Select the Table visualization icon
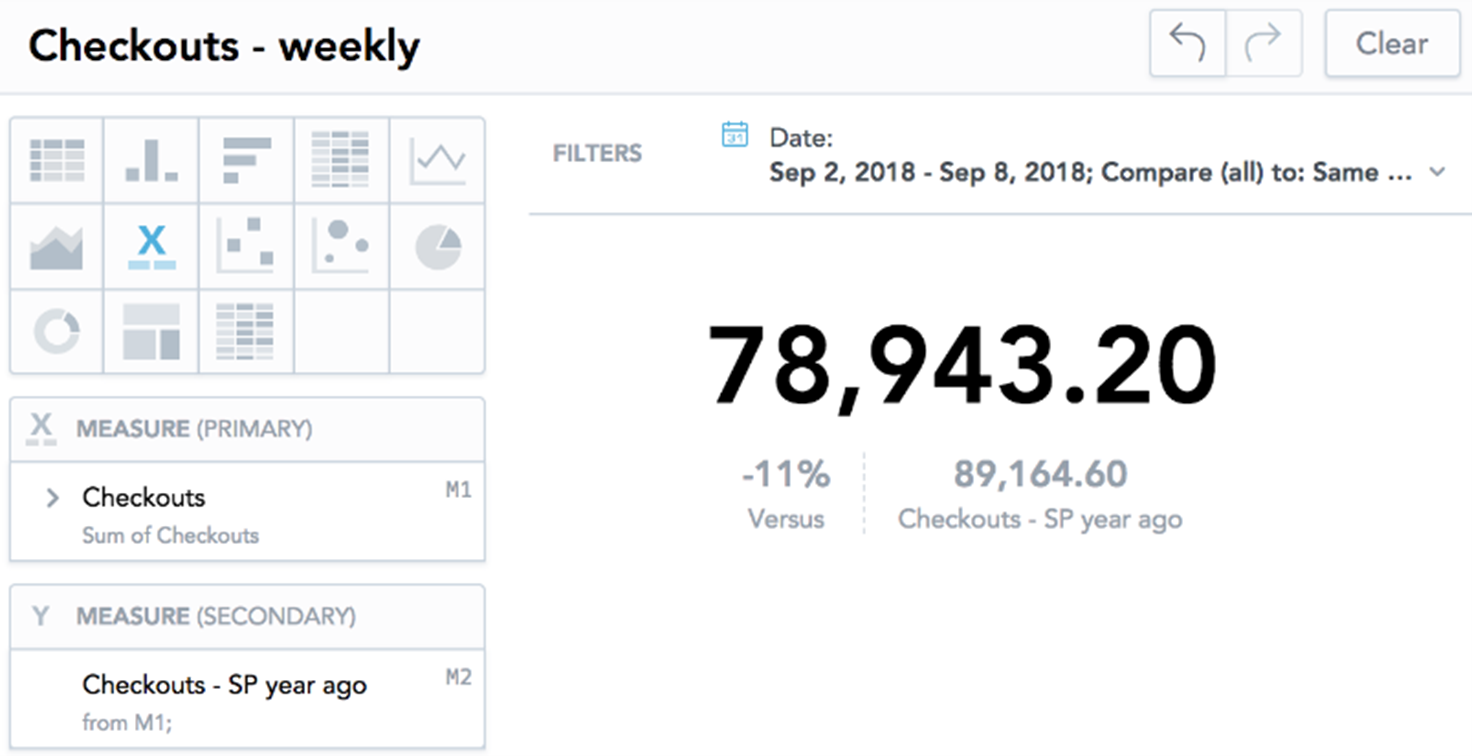This screenshot has height=756, width=1472. tap(57, 160)
